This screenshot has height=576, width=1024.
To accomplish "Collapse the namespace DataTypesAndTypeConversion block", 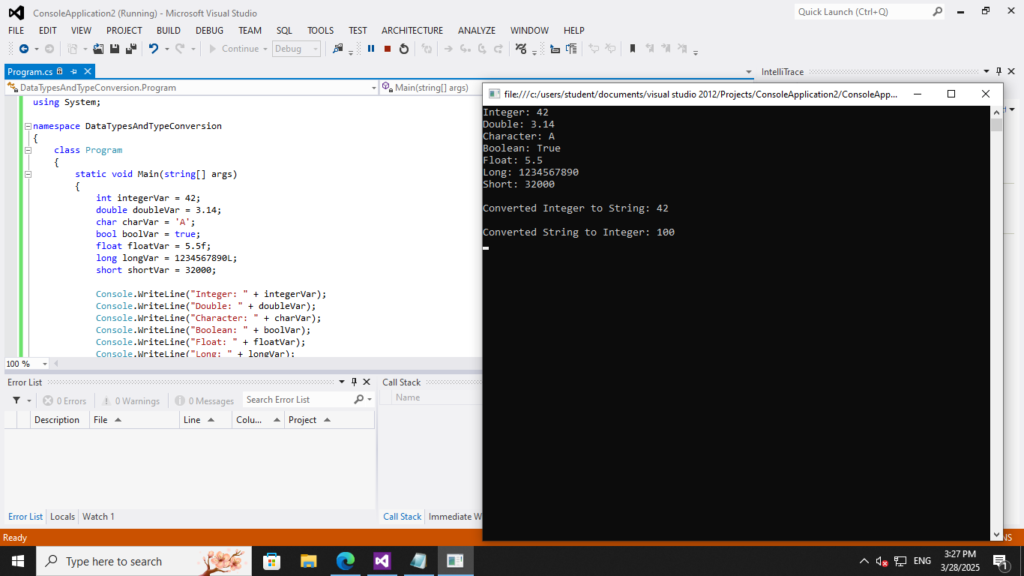I will tap(28, 126).
